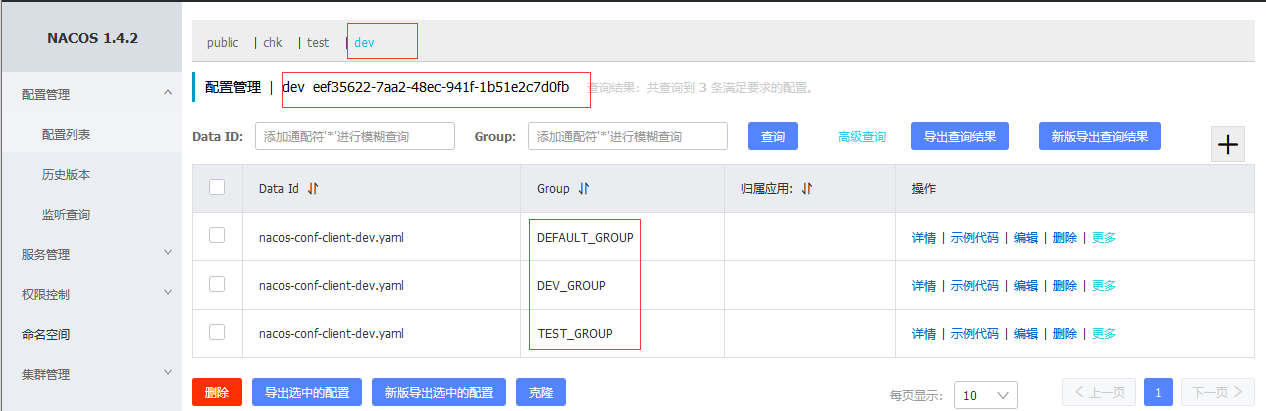The height and width of the screenshot is (411, 1266).
Task: Open the page size dropdown showing 10
Action: click(x=985, y=395)
